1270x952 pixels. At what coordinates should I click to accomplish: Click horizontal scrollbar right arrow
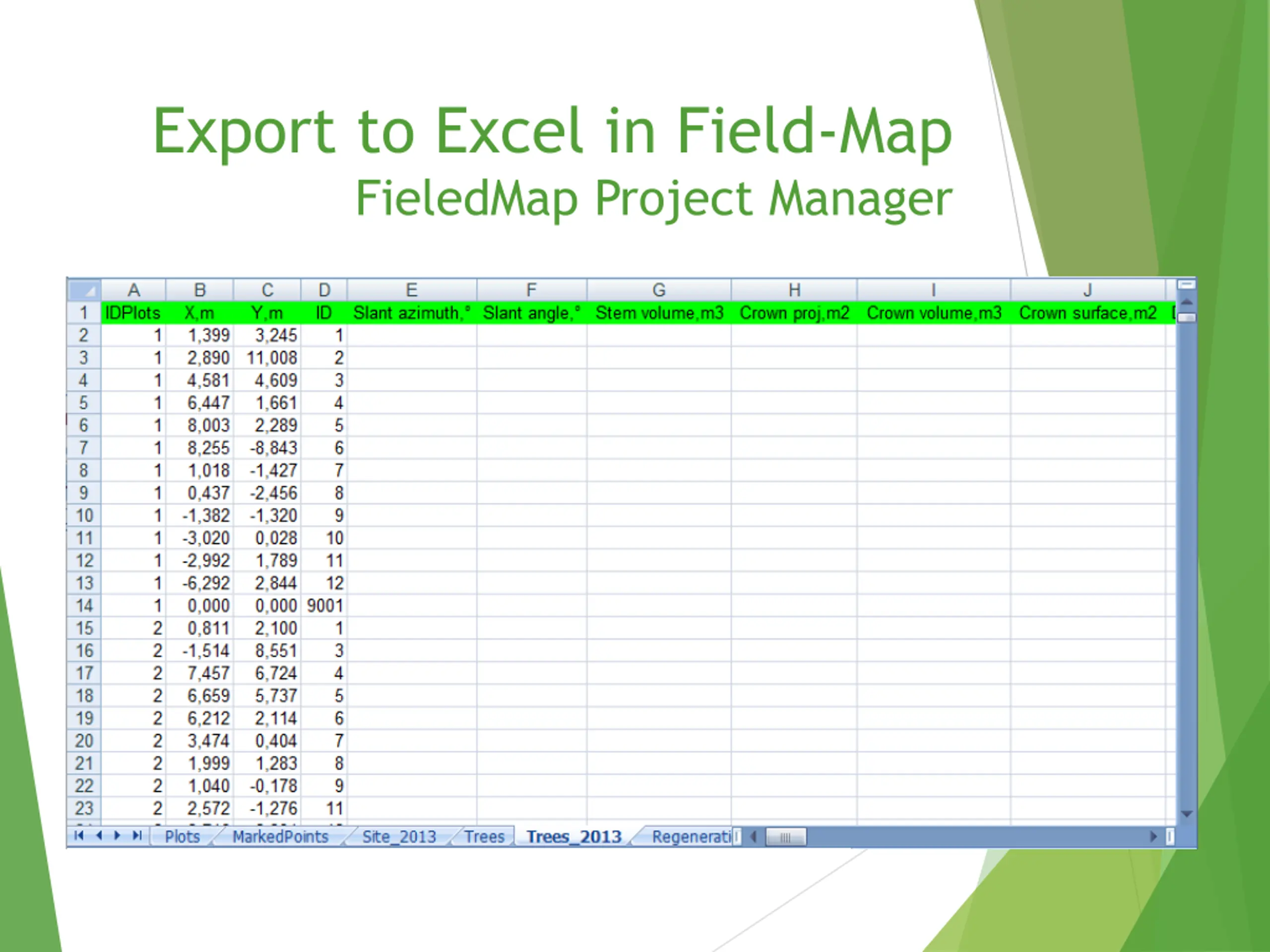[1154, 836]
